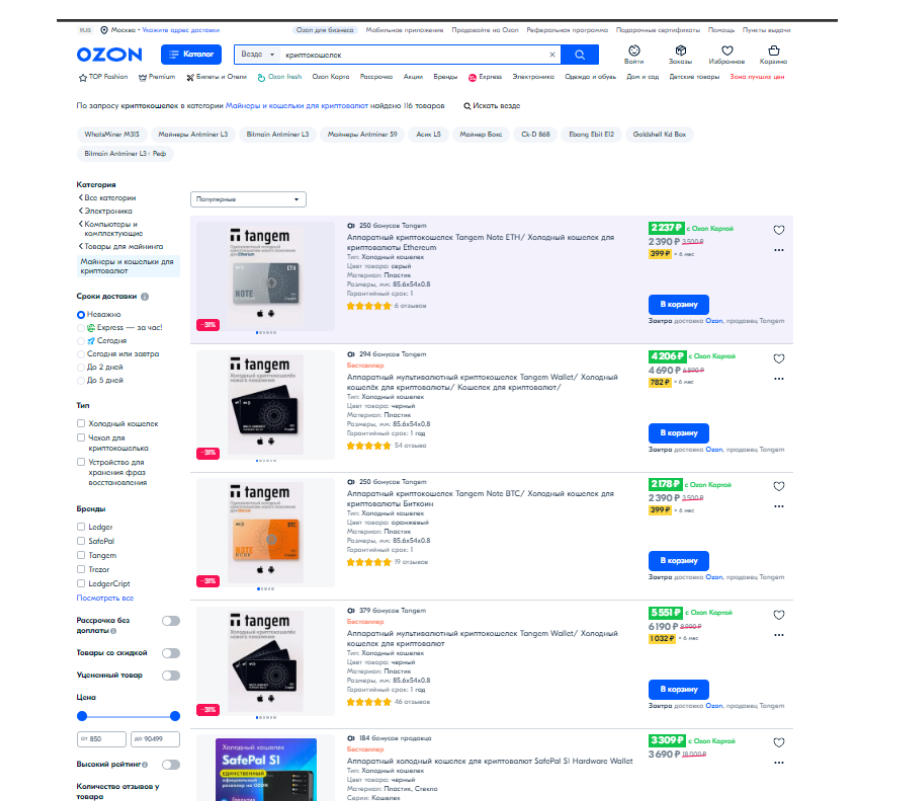
Task: Click Посмотреть все brands link
Action: (105, 598)
